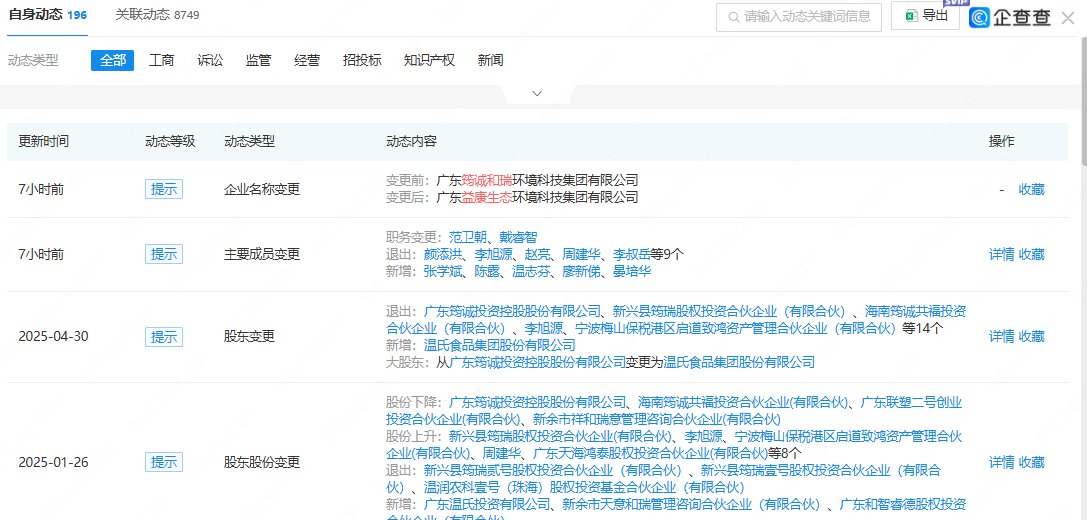Click the 企业名称变更 type cell

pyautogui.click(x=262, y=189)
